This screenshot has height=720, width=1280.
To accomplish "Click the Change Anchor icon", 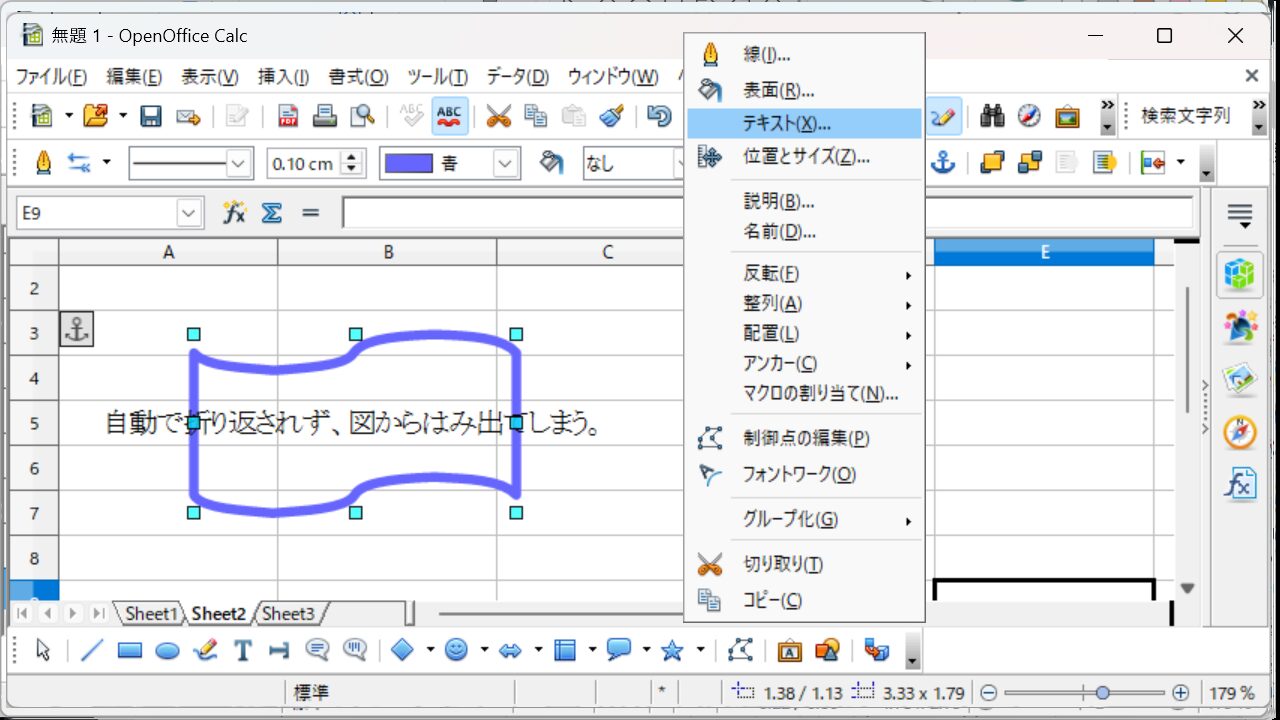I will pos(943,162).
